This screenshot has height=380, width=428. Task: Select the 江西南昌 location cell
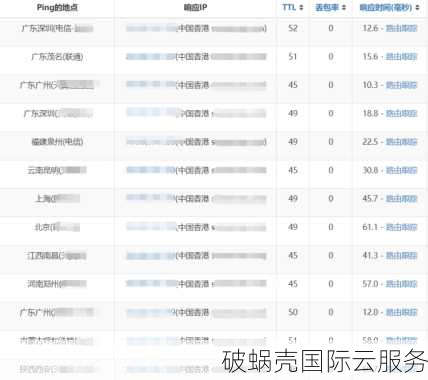pos(57,255)
